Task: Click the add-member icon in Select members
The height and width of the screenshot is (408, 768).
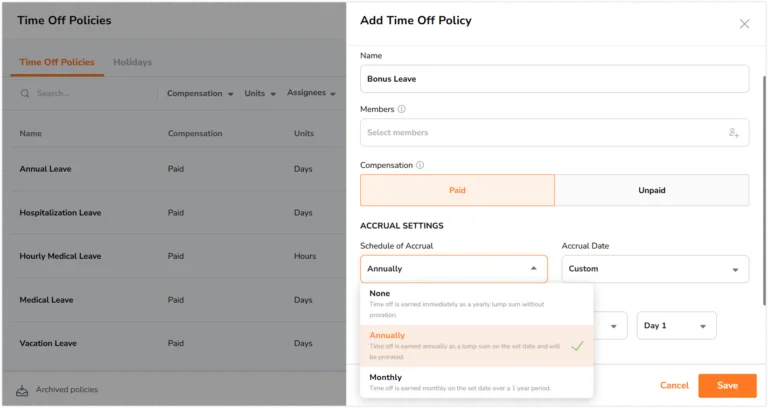Action: pos(733,132)
